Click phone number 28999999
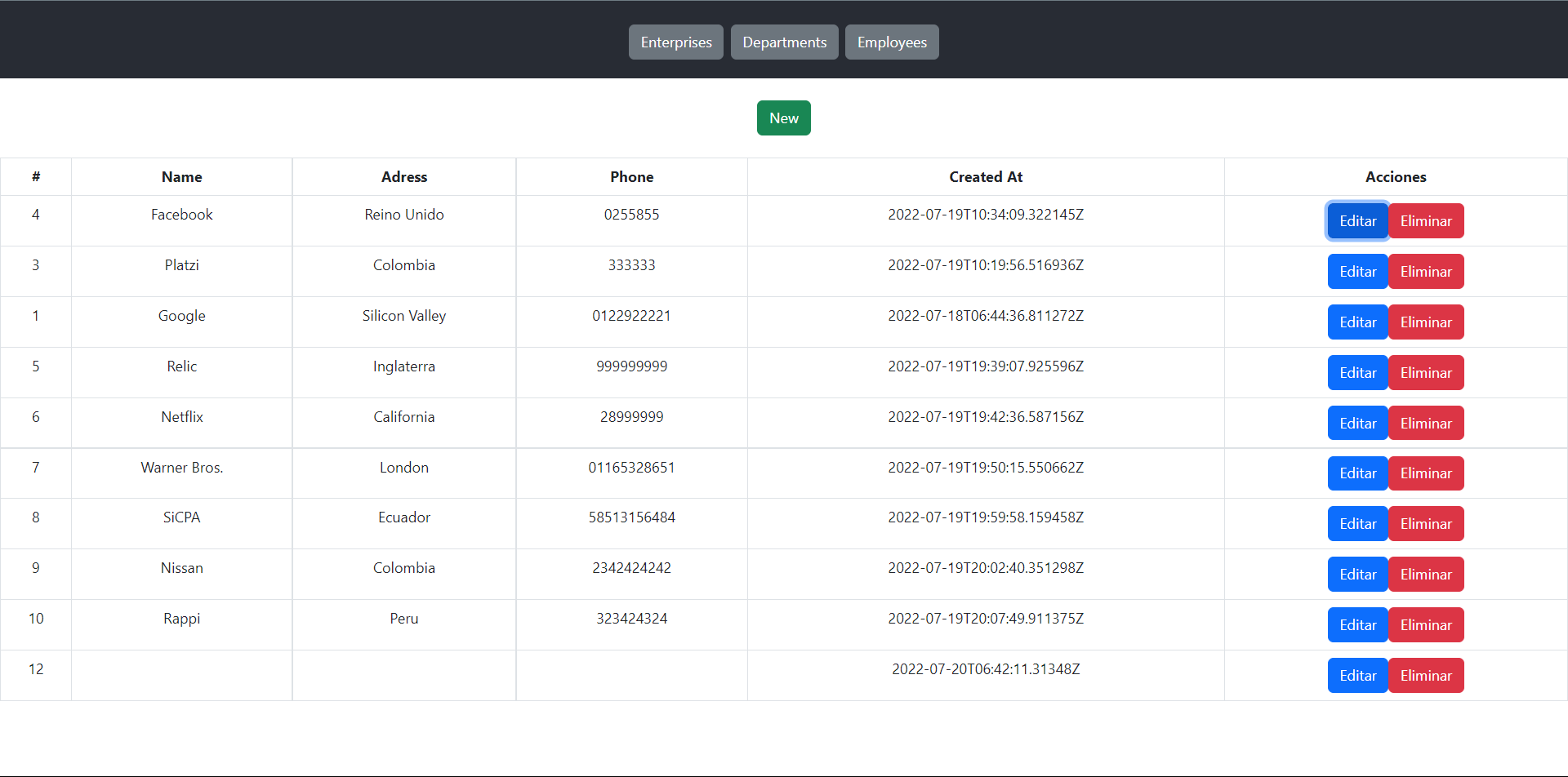This screenshot has width=1568, height=777. pyautogui.click(x=631, y=417)
